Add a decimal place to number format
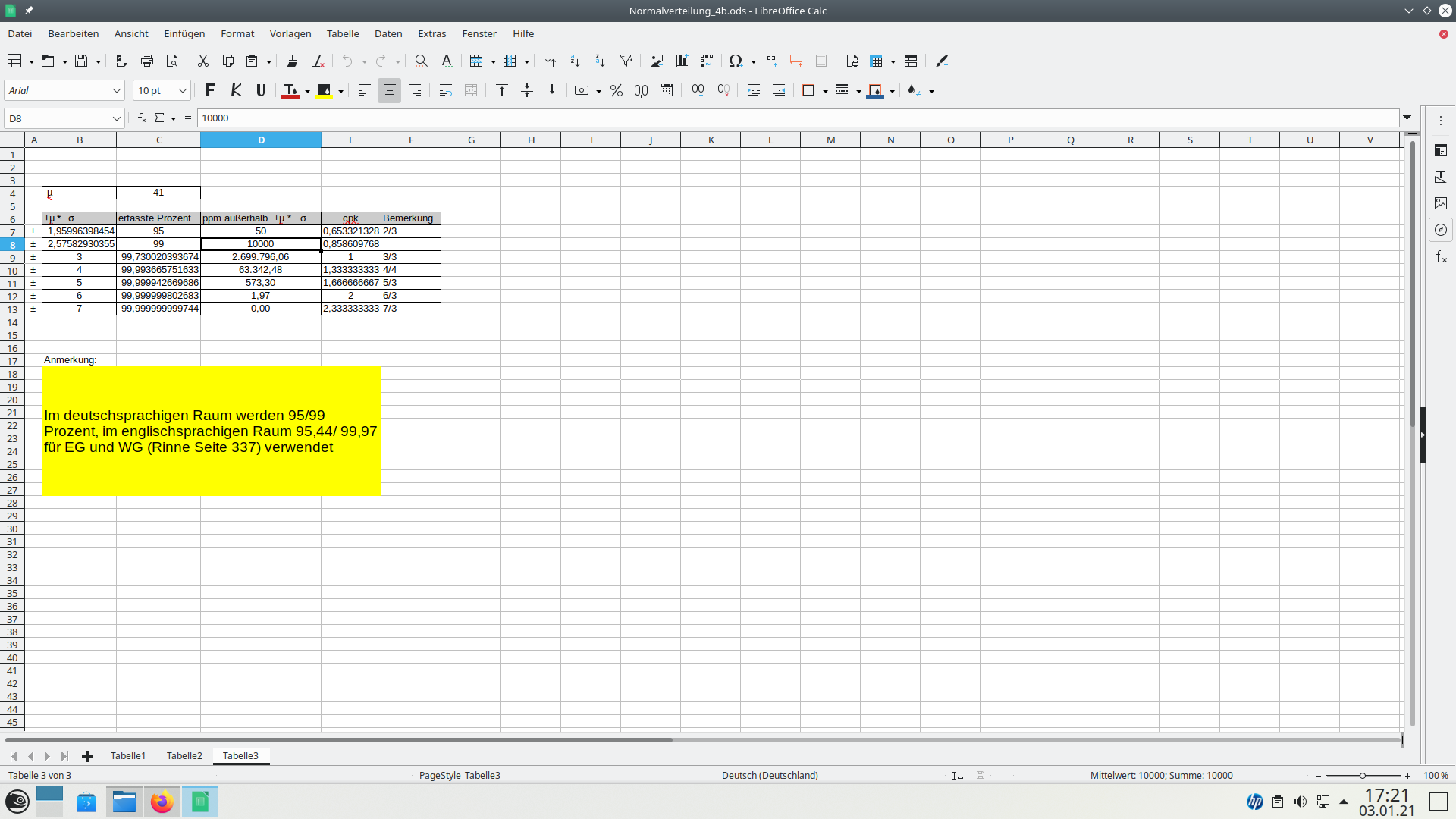The height and width of the screenshot is (819, 1456). pyautogui.click(x=698, y=90)
